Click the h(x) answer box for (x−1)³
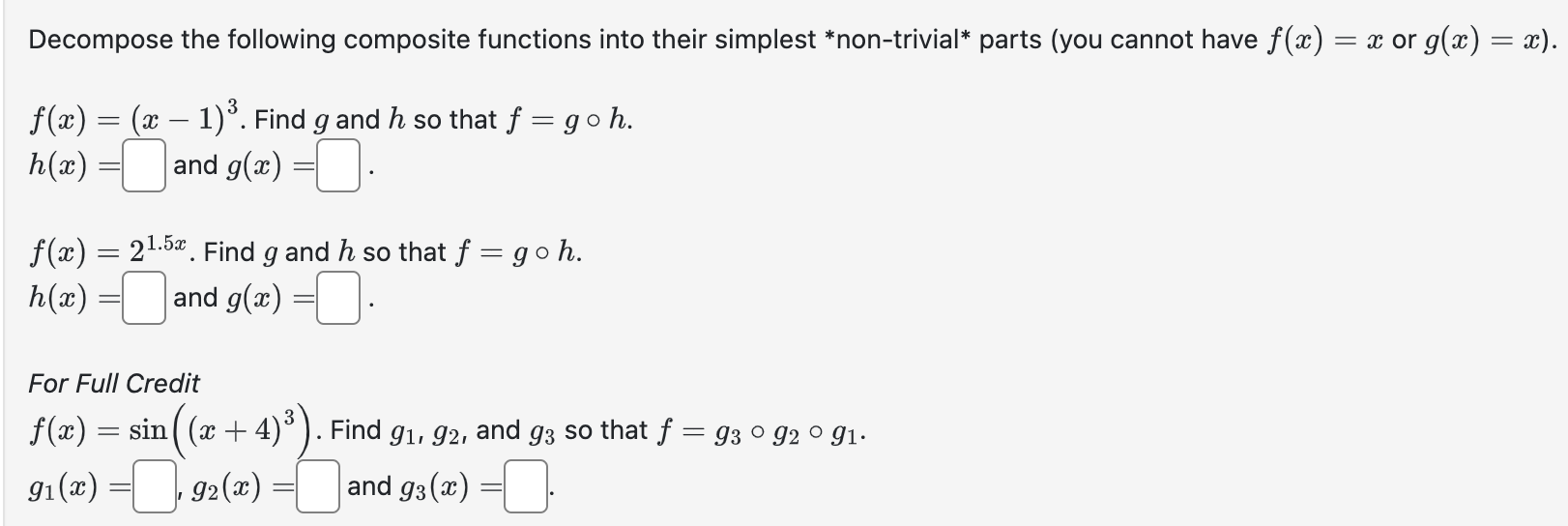This screenshot has width=1568, height=526. point(144,167)
